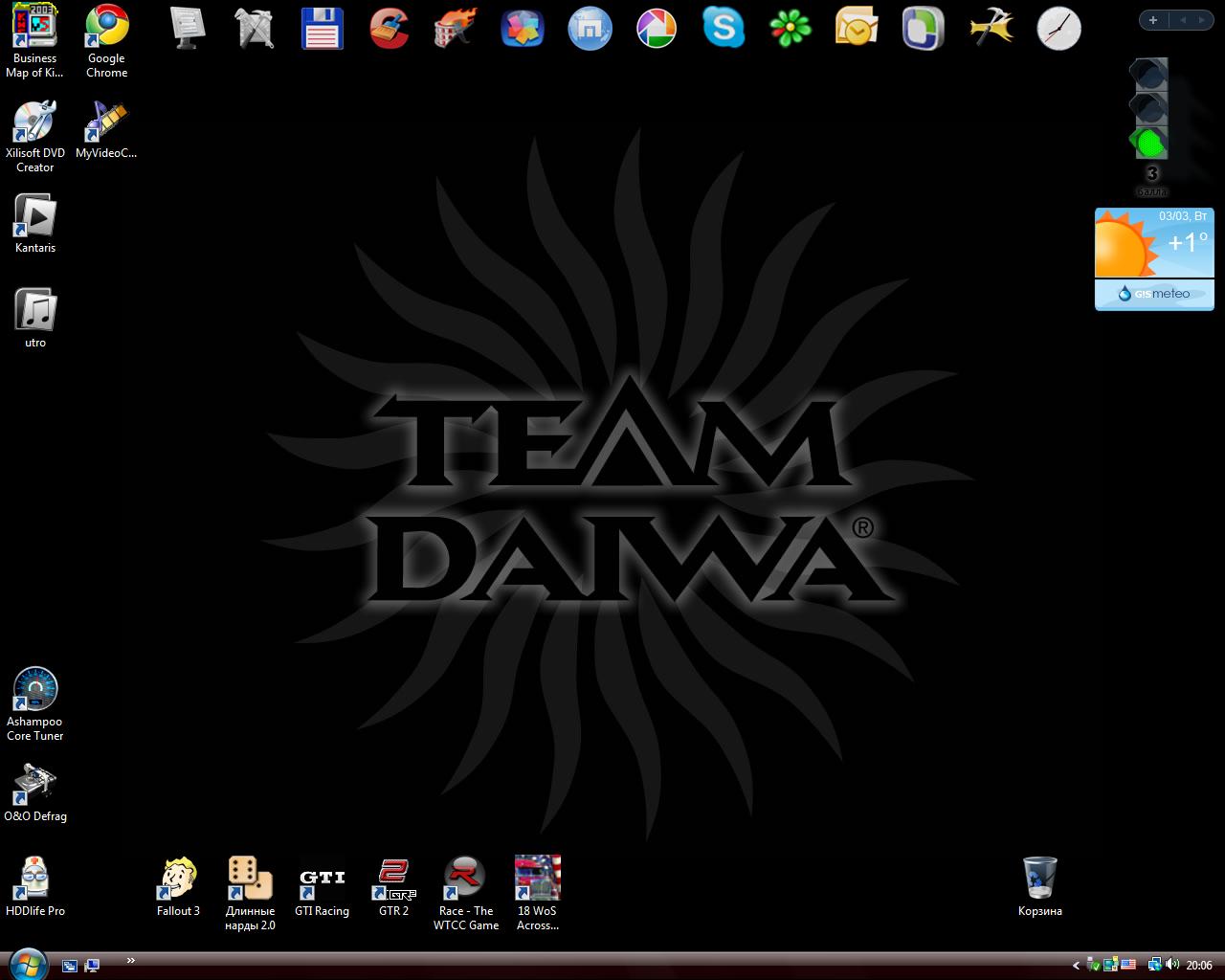This screenshot has height=980, width=1225.
Task: Open the Корзина recycle bin
Action: tap(1039, 879)
